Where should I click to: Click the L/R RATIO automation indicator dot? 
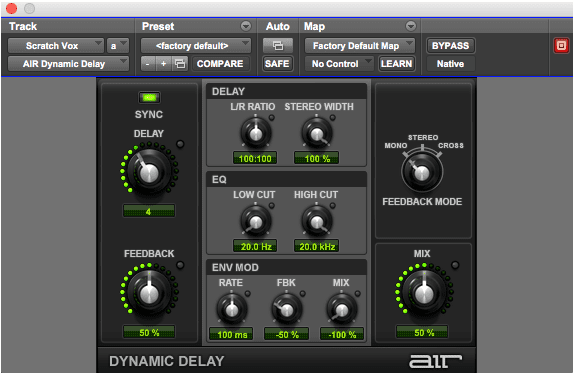tap(272, 118)
